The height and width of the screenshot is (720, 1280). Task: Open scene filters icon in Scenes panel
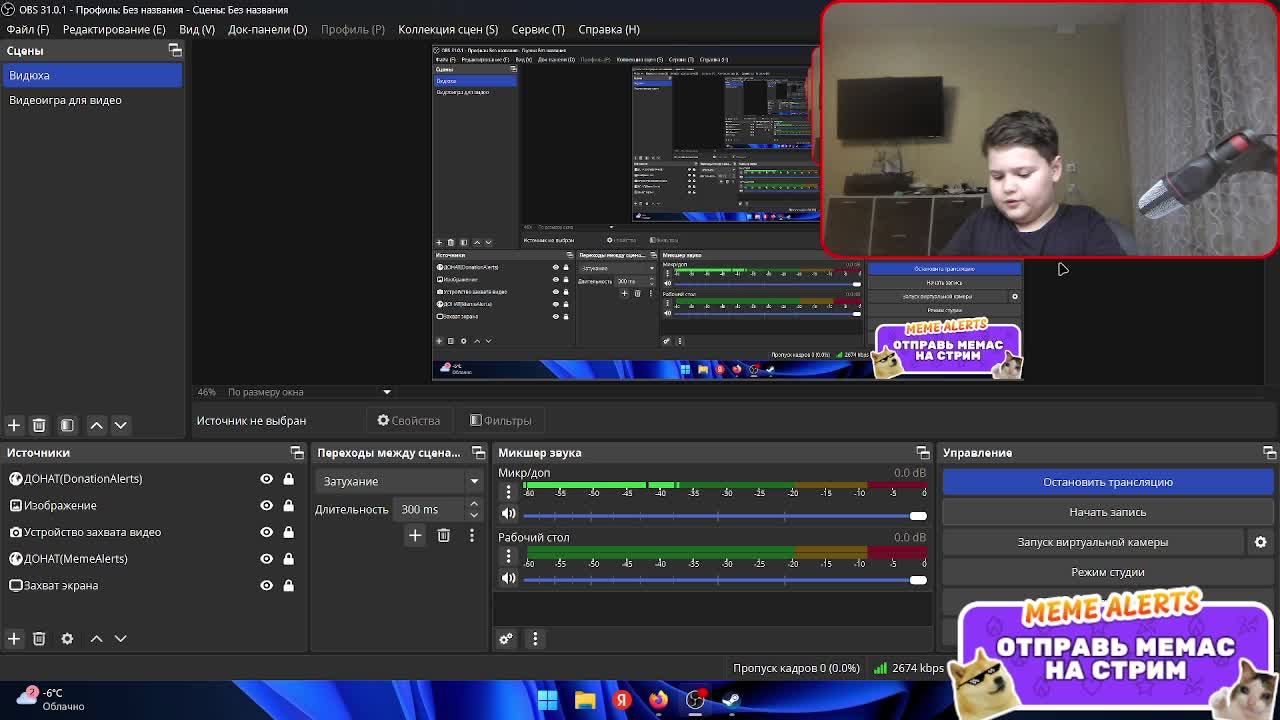[67, 425]
